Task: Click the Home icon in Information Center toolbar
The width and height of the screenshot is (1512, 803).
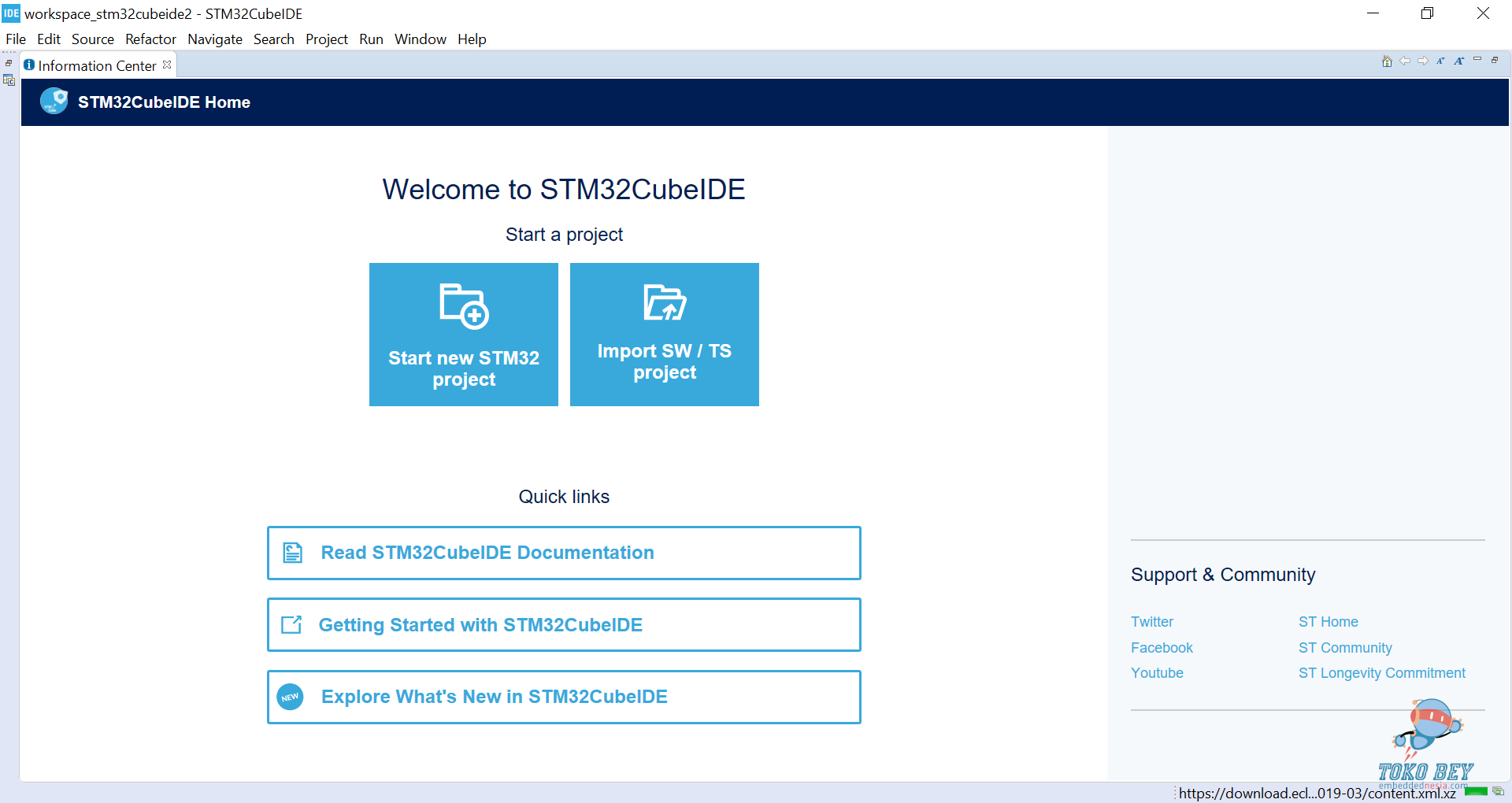Action: [x=1387, y=61]
